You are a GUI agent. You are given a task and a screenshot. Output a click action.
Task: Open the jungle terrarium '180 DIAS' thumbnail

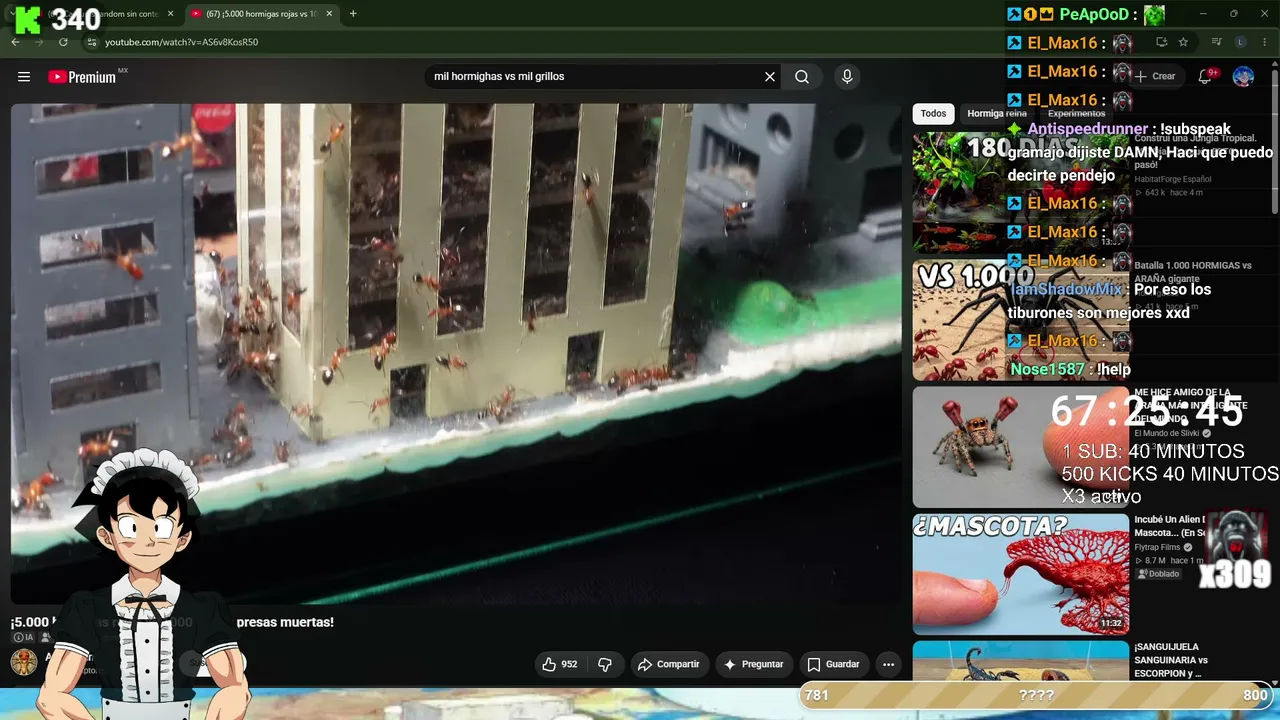pyautogui.click(x=1020, y=193)
